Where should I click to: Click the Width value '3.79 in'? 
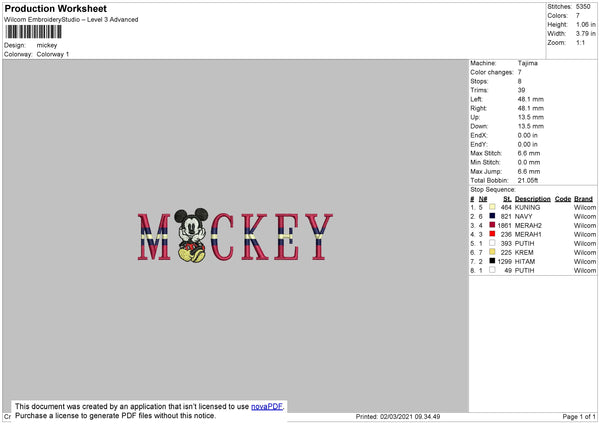coord(585,34)
